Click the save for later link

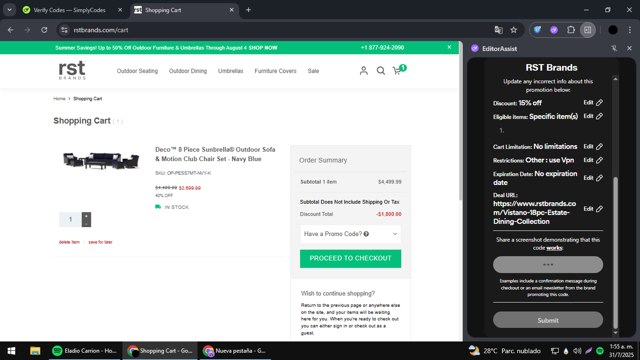point(100,242)
